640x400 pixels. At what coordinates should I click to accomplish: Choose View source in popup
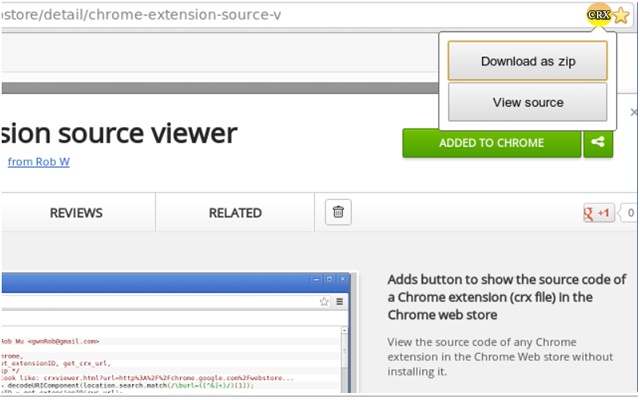point(527,102)
